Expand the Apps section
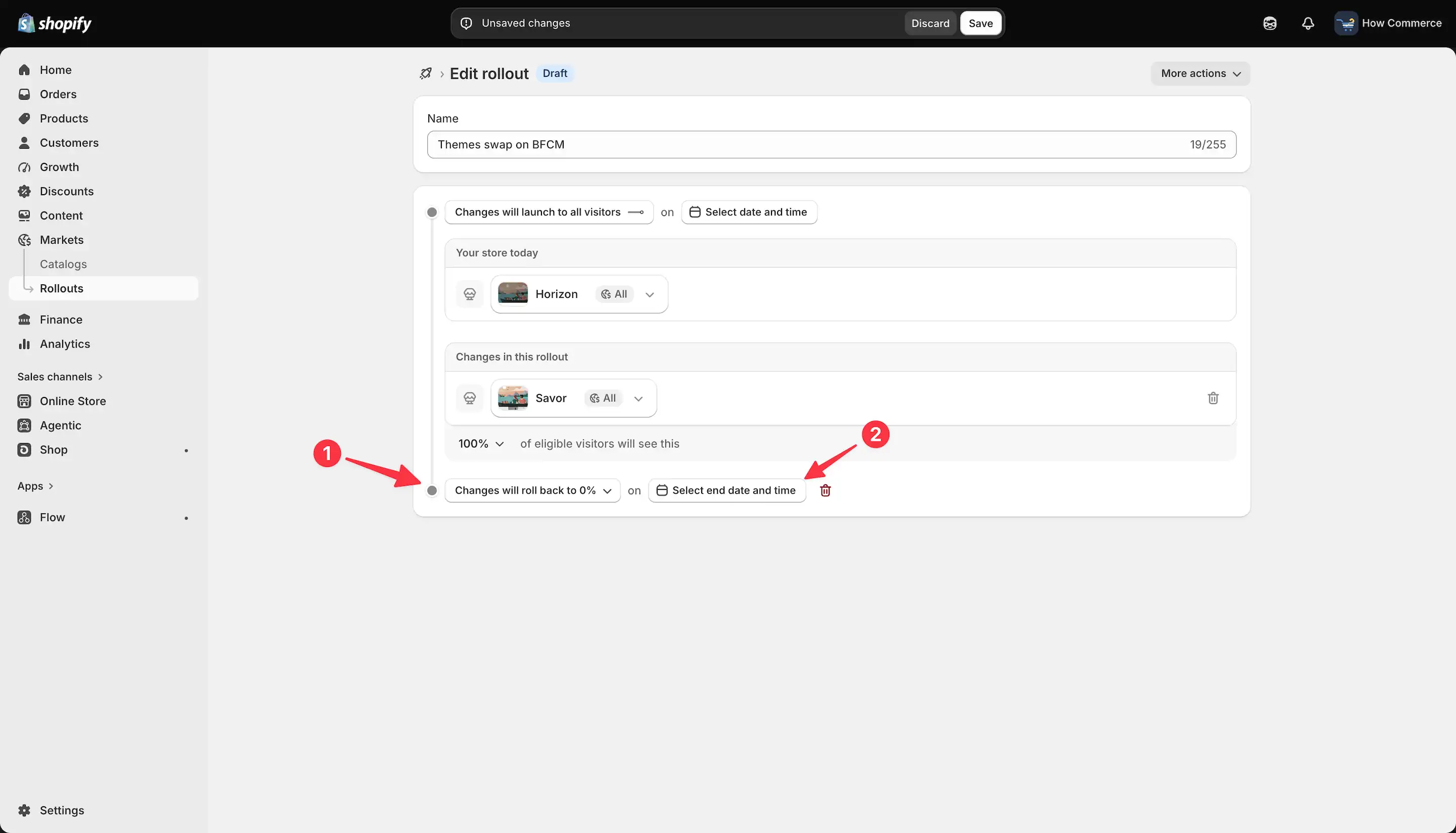Screen dimensions: 1456x833 point(35,486)
